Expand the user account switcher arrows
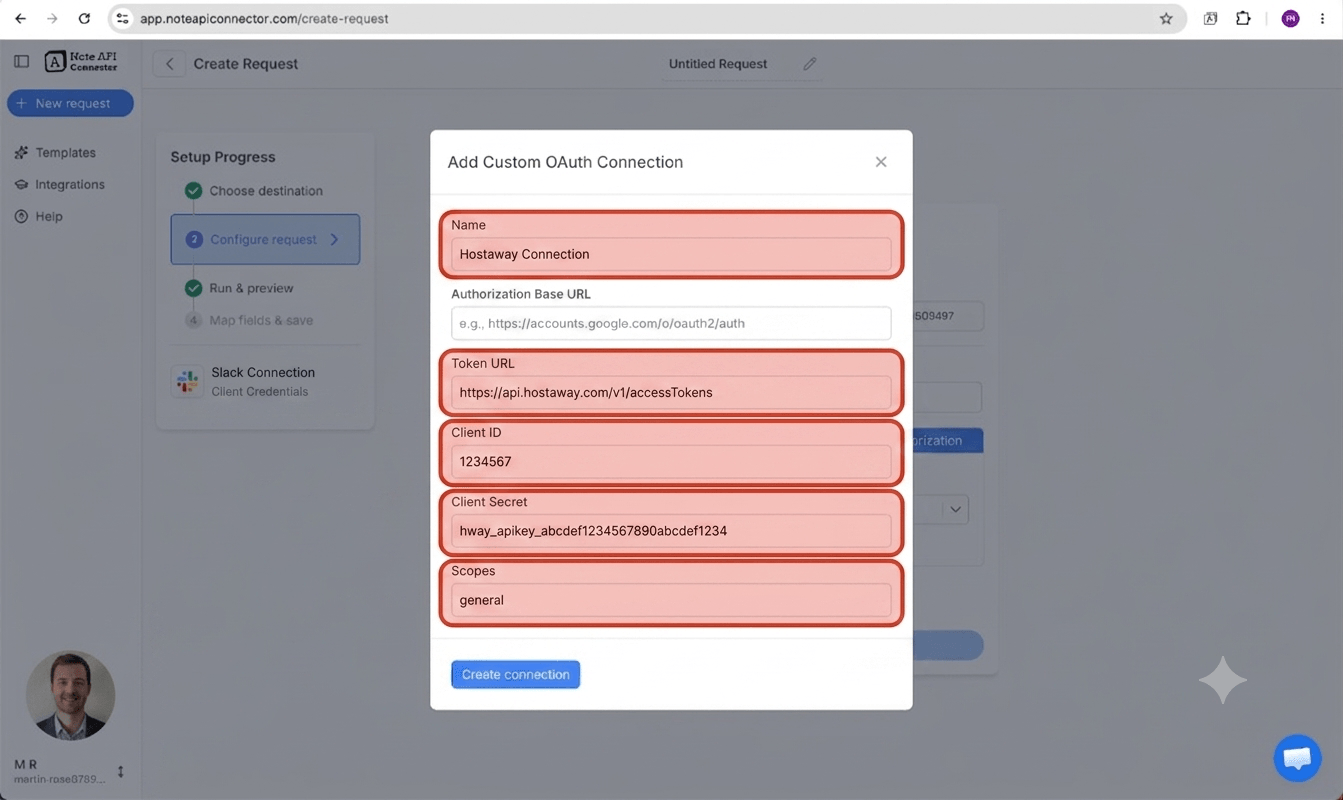Screen dimensions: 1343x800 (121, 771)
